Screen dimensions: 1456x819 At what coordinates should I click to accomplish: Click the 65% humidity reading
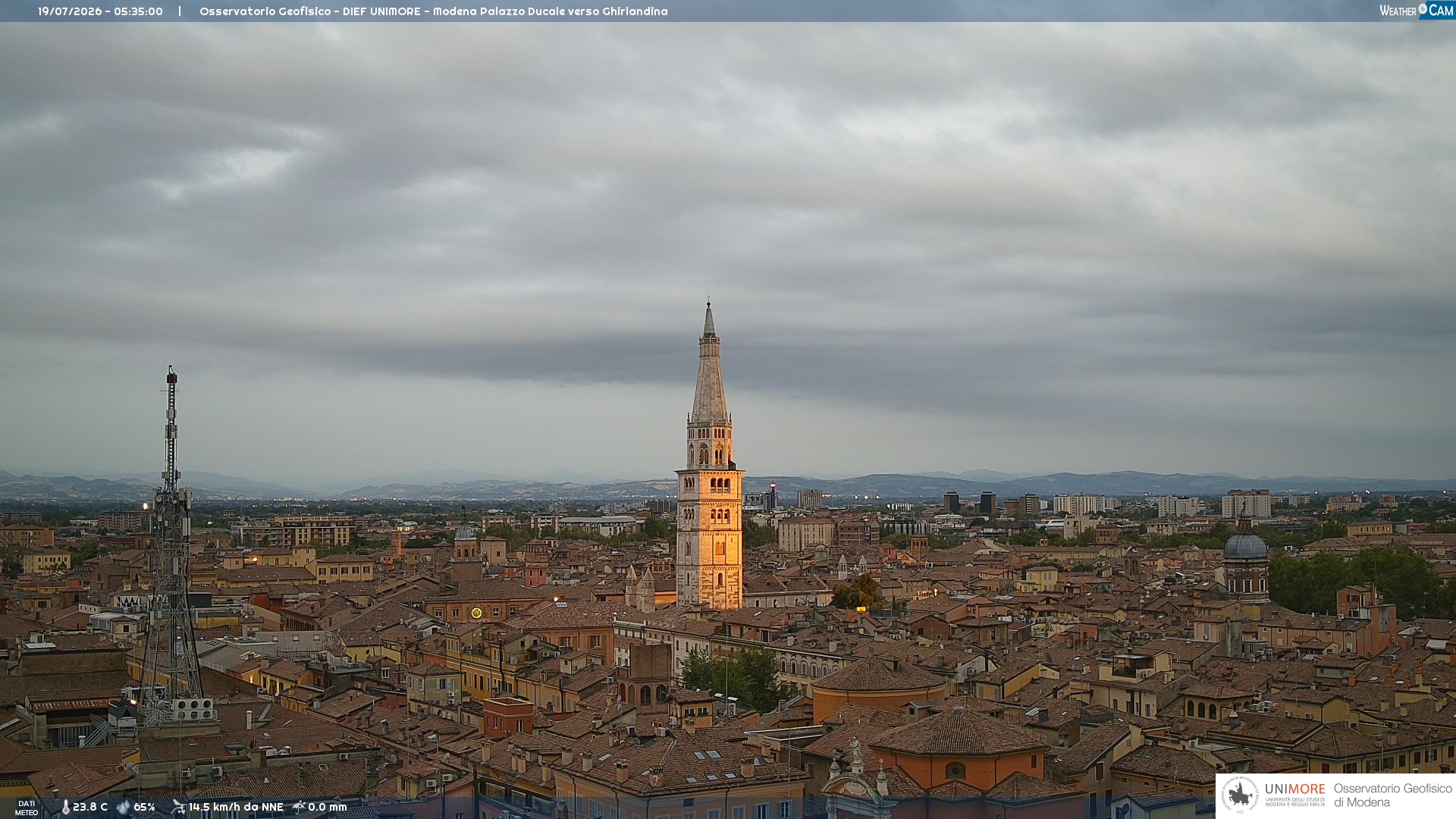(144, 807)
